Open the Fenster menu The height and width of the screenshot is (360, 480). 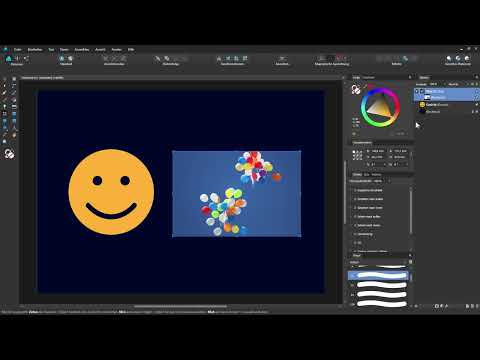click(117, 49)
